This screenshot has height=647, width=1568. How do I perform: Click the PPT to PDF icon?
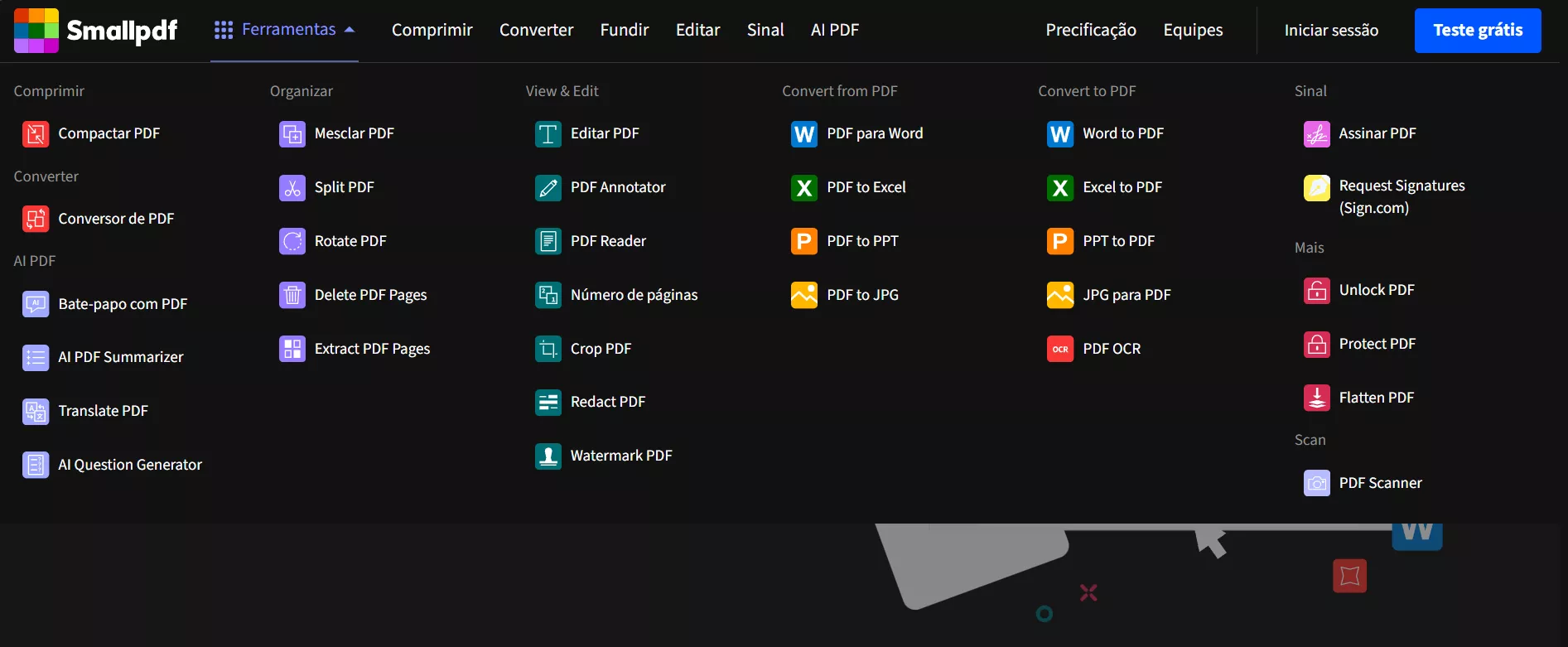coord(1060,242)
